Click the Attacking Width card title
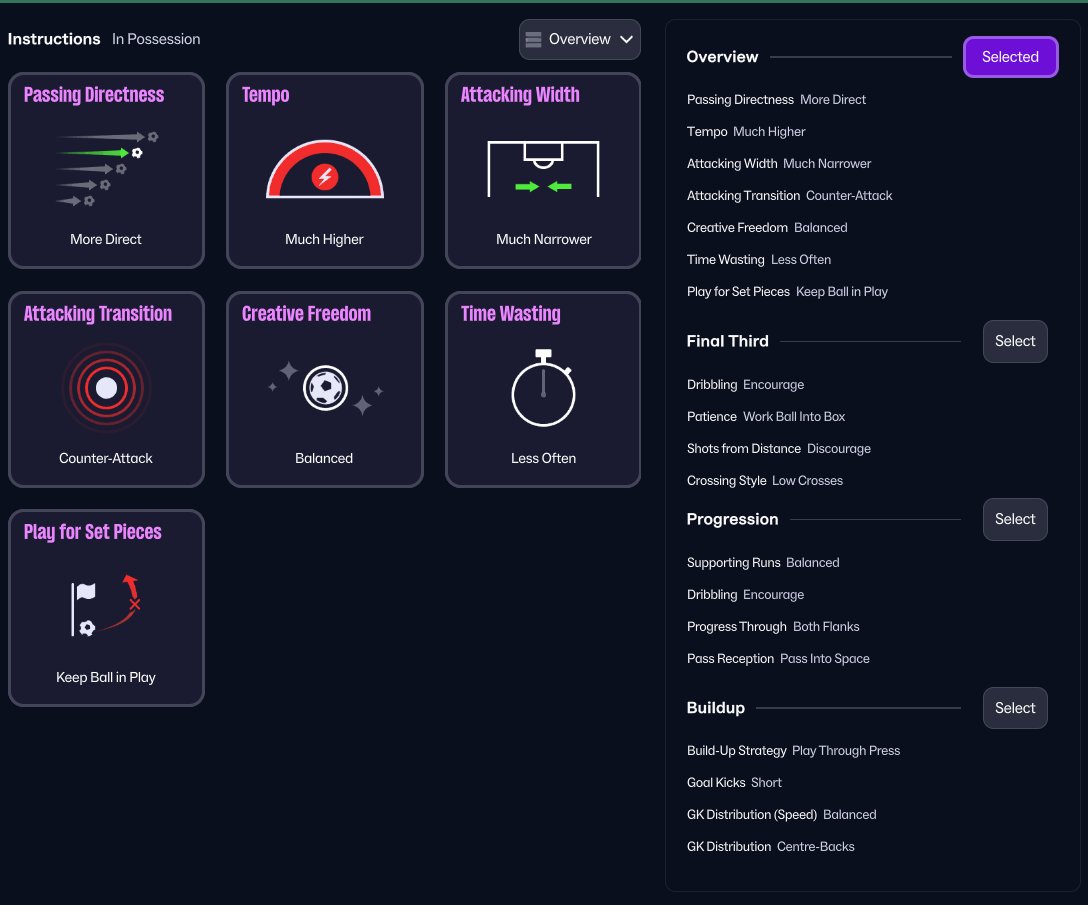 tap(520, 94)
